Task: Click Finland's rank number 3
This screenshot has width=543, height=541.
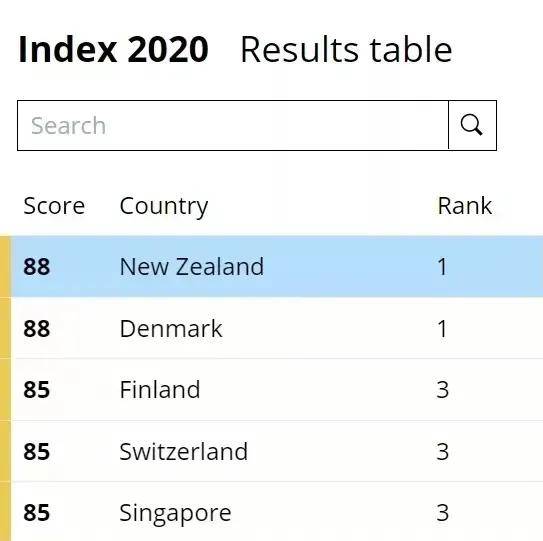Action: (x=443, y=390)
